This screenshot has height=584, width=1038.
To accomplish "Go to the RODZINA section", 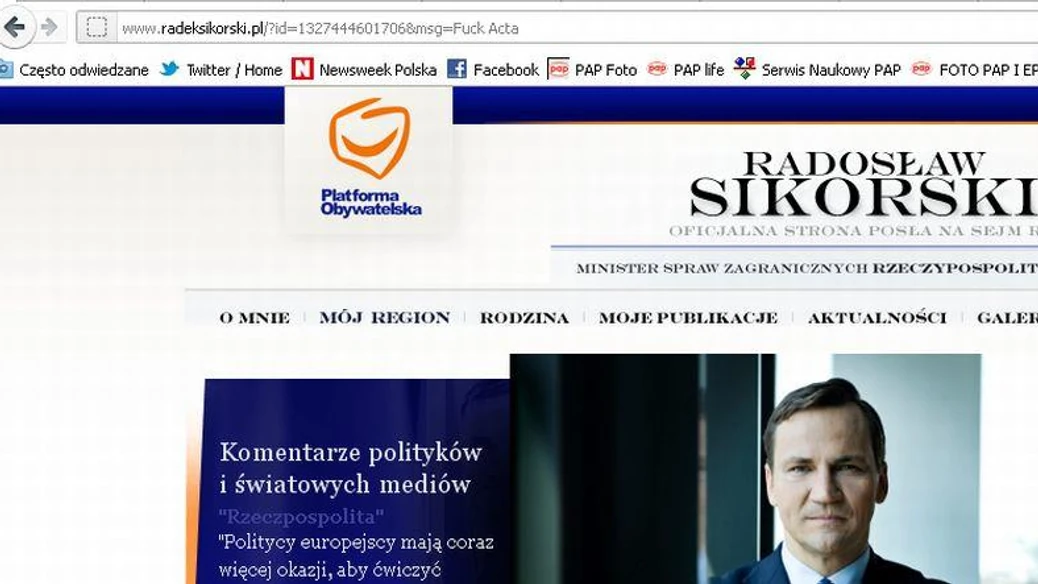I will pos(524,318).
